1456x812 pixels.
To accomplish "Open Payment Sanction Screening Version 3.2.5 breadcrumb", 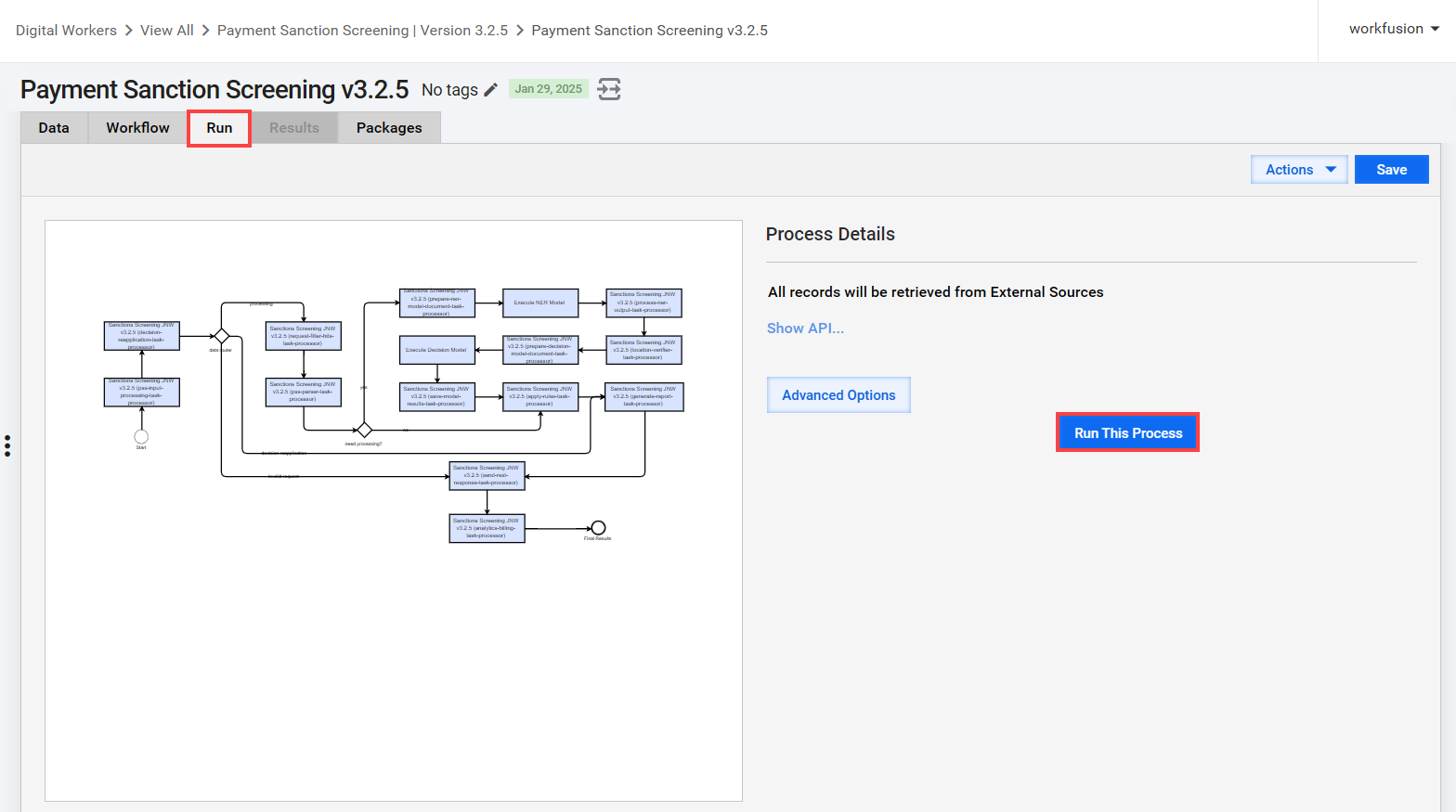I will tap(362, 31).
